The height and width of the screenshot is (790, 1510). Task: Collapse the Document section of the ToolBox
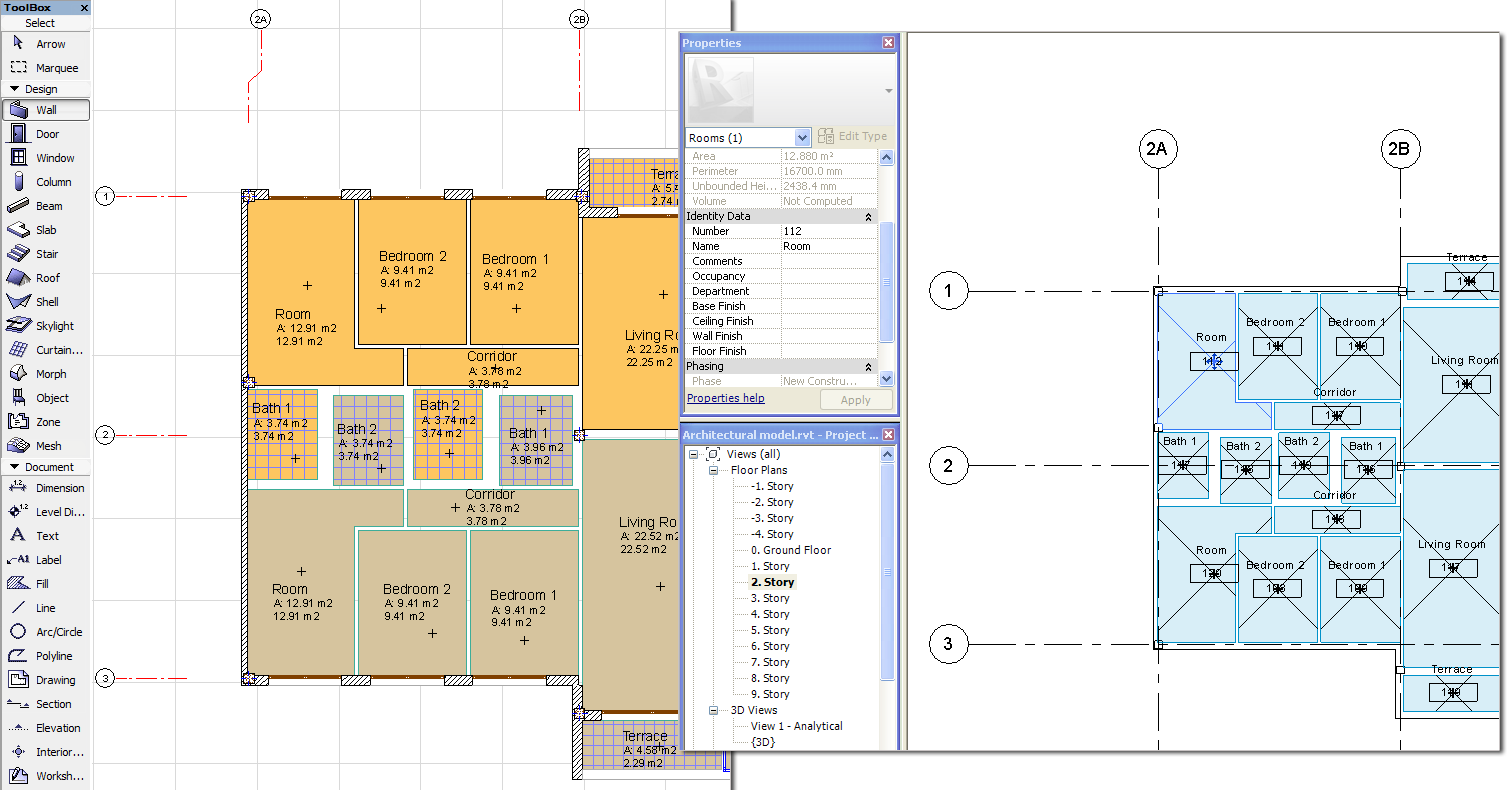pos(15,467)
